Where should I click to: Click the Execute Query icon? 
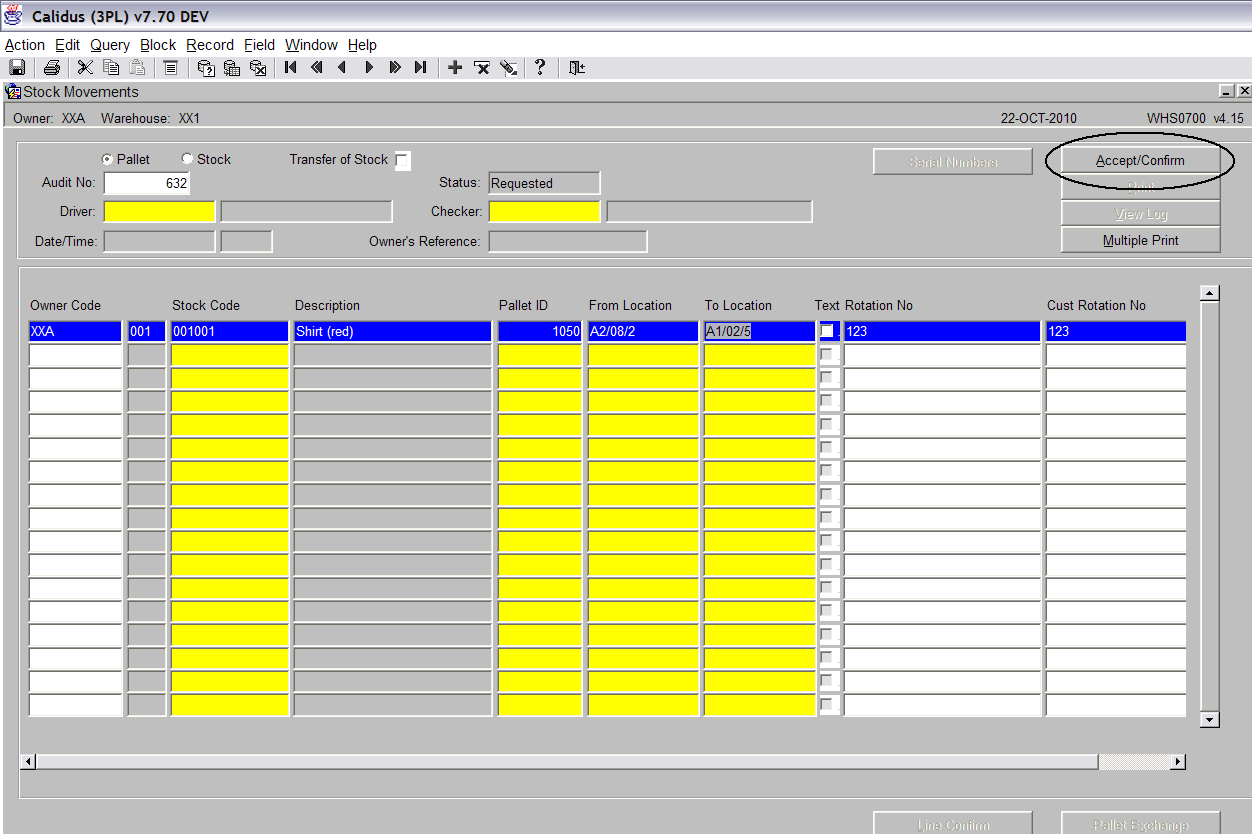pos(231,67)
